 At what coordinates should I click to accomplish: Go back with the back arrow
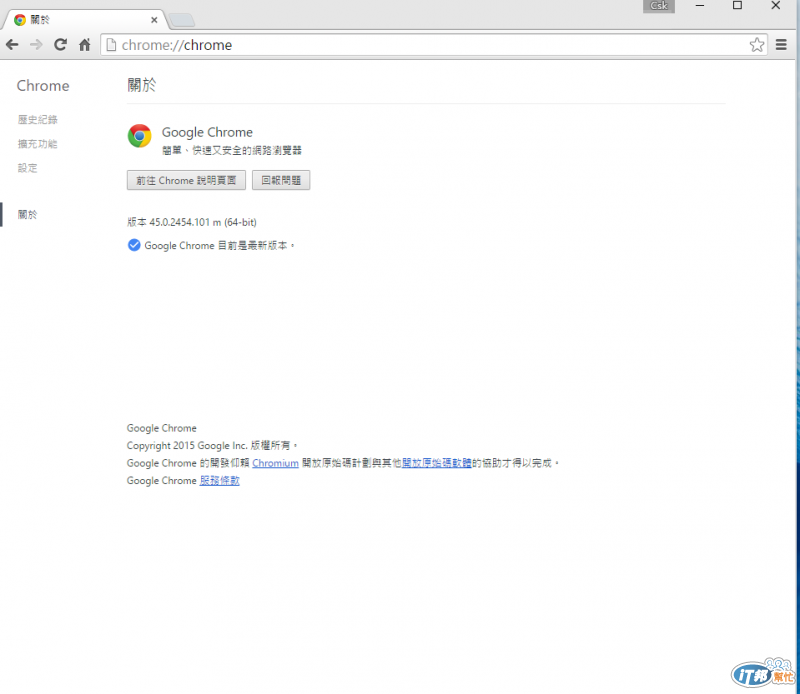(x=12, y=45)
